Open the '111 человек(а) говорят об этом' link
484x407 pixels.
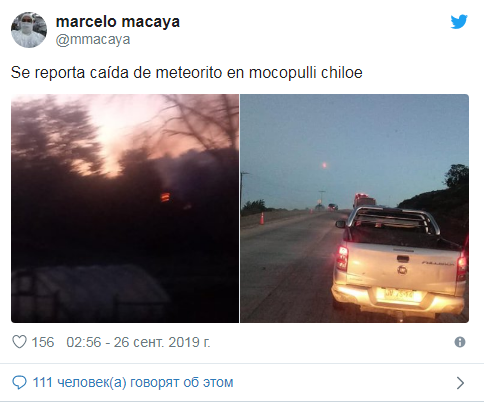click(x=133, y=382)
